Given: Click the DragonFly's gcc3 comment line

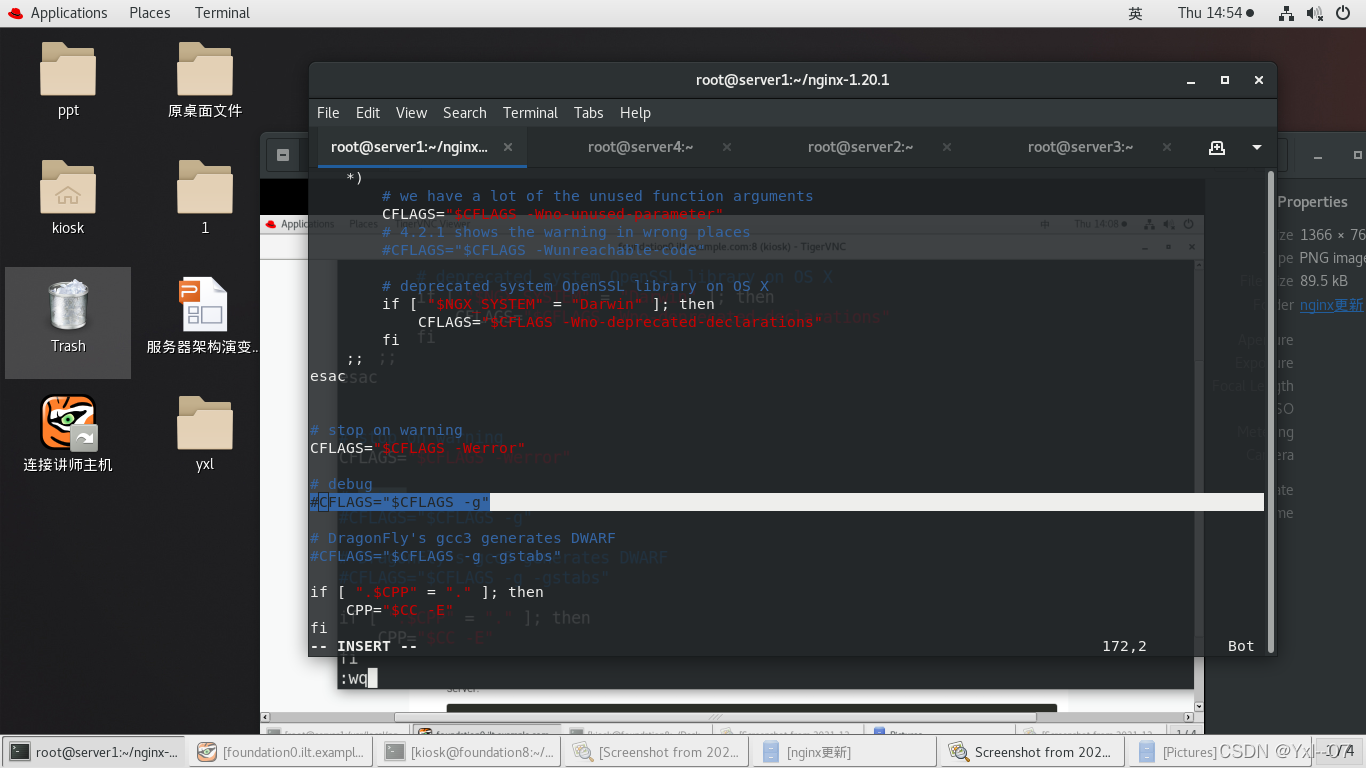Looking at the screenshot, I should (x=463, y=538).
